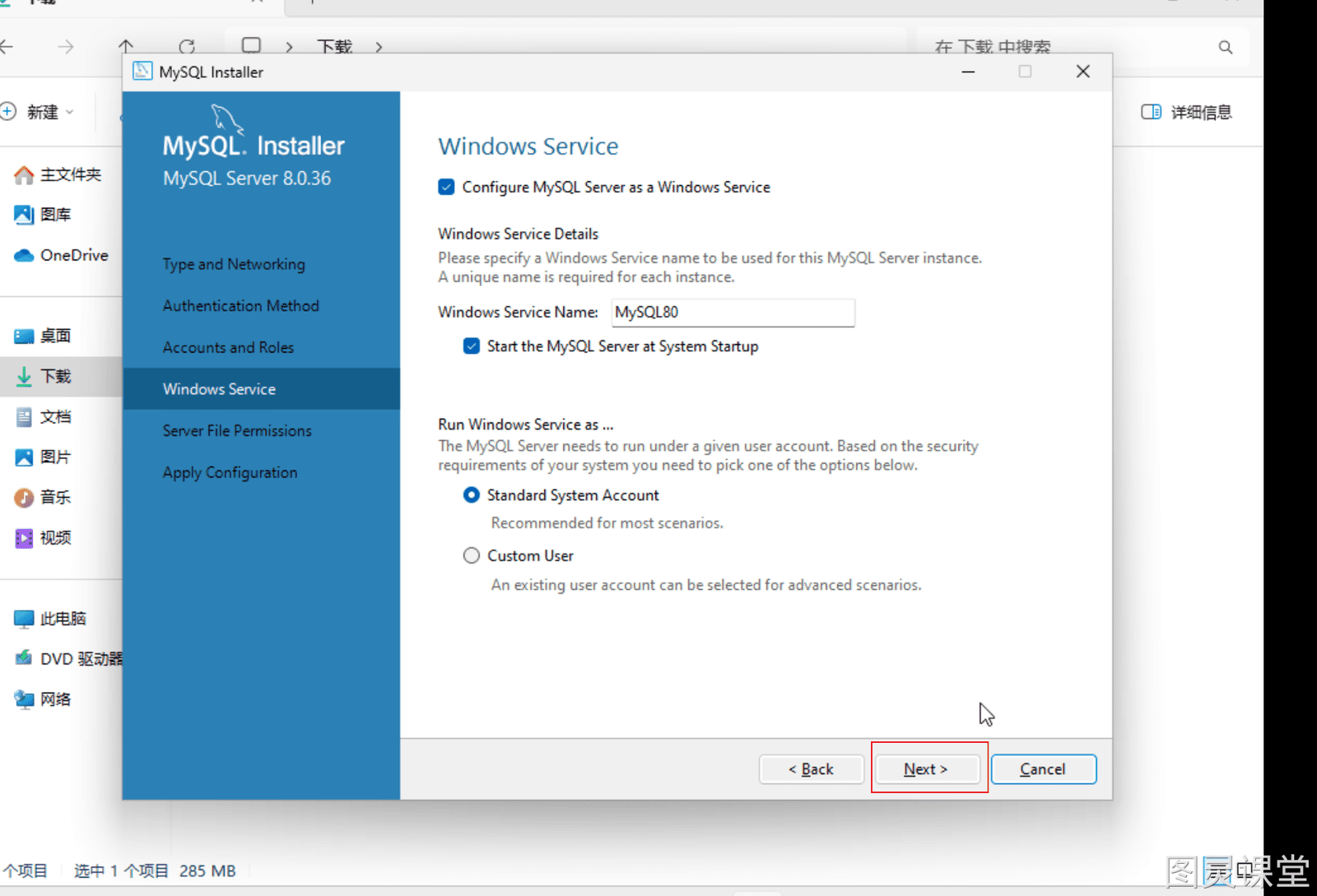The image size is (1317, 896).
Task: Refresh the Explorer folder view
Action: click(x=187, y=47)
